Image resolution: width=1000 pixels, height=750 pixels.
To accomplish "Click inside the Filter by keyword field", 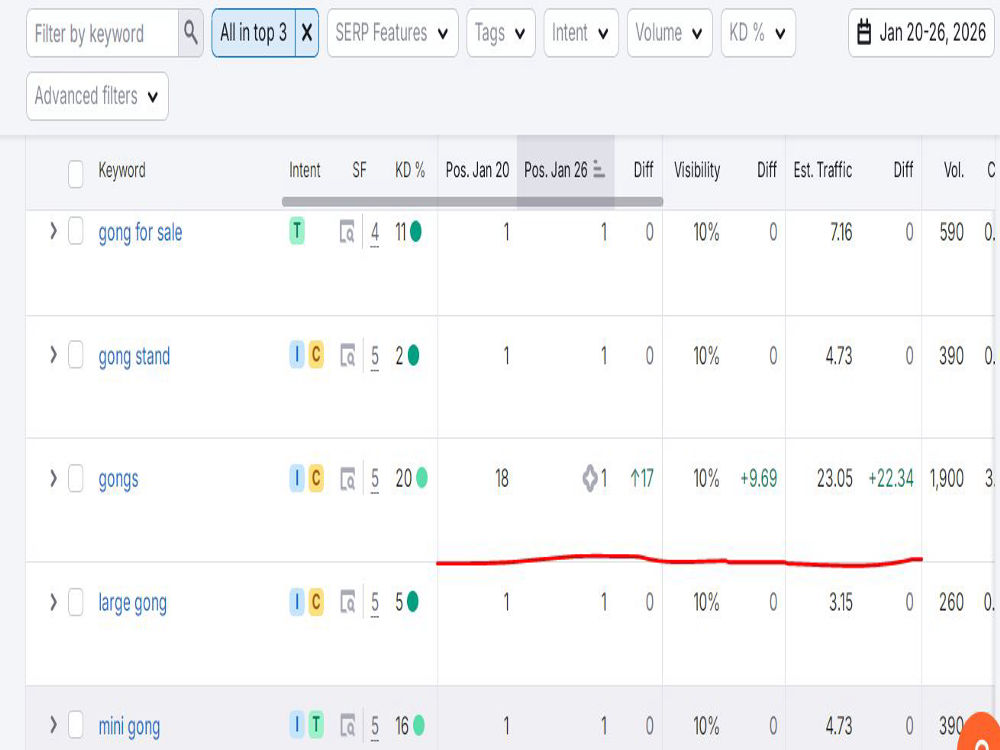I will (102, 33).
